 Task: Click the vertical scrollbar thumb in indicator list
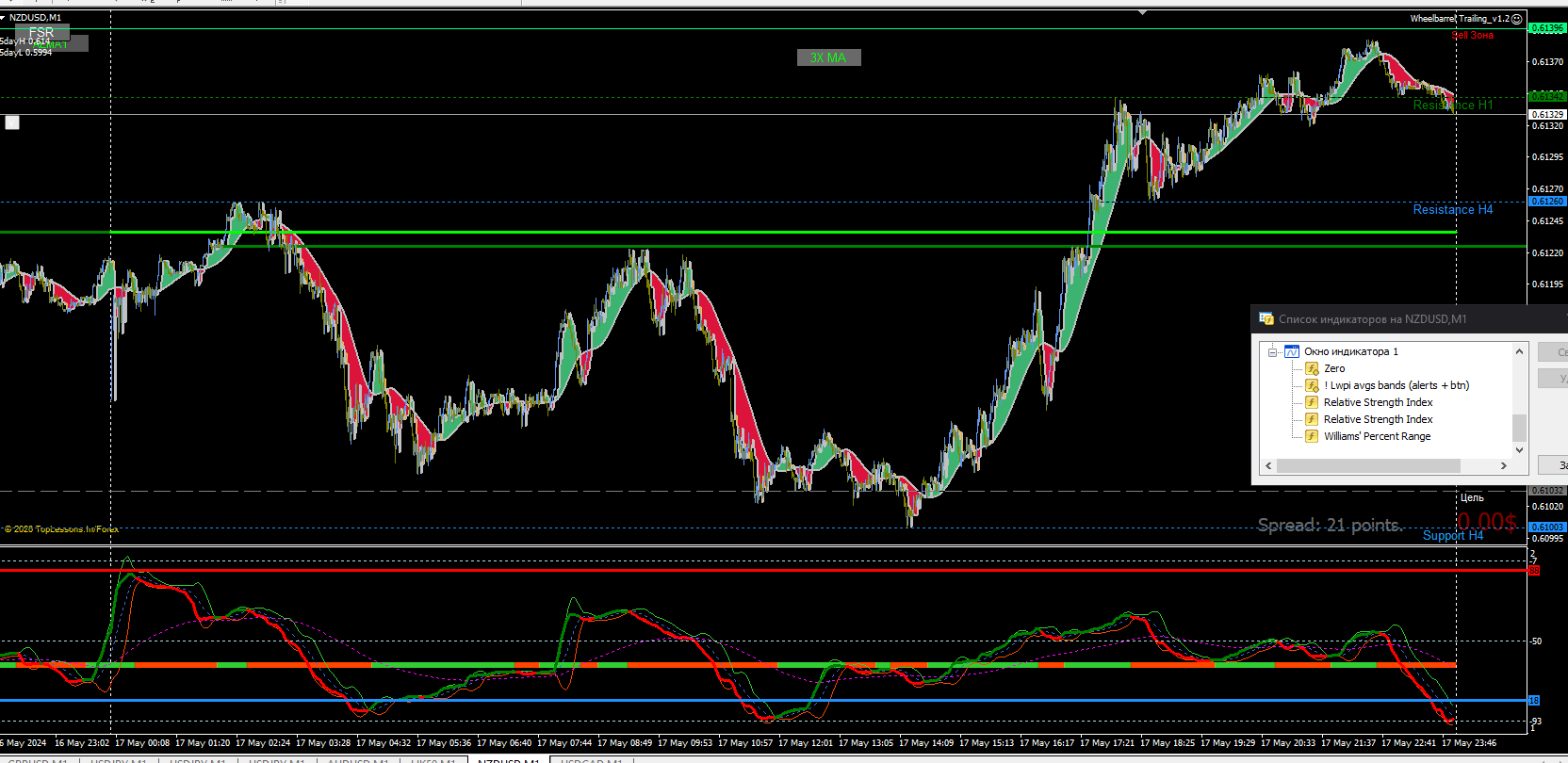pos(1519,428)
